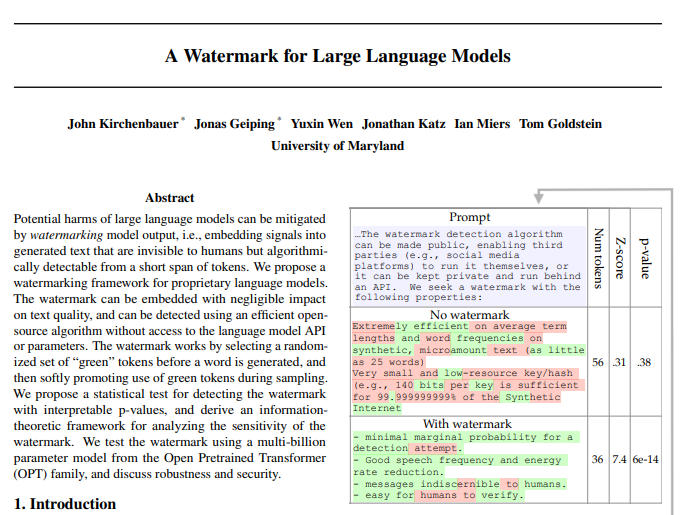The height and width of the screenshot is (515, 680).
Task: Click the text "Extremely efficient on average term"
Action: tap(459, 326)
